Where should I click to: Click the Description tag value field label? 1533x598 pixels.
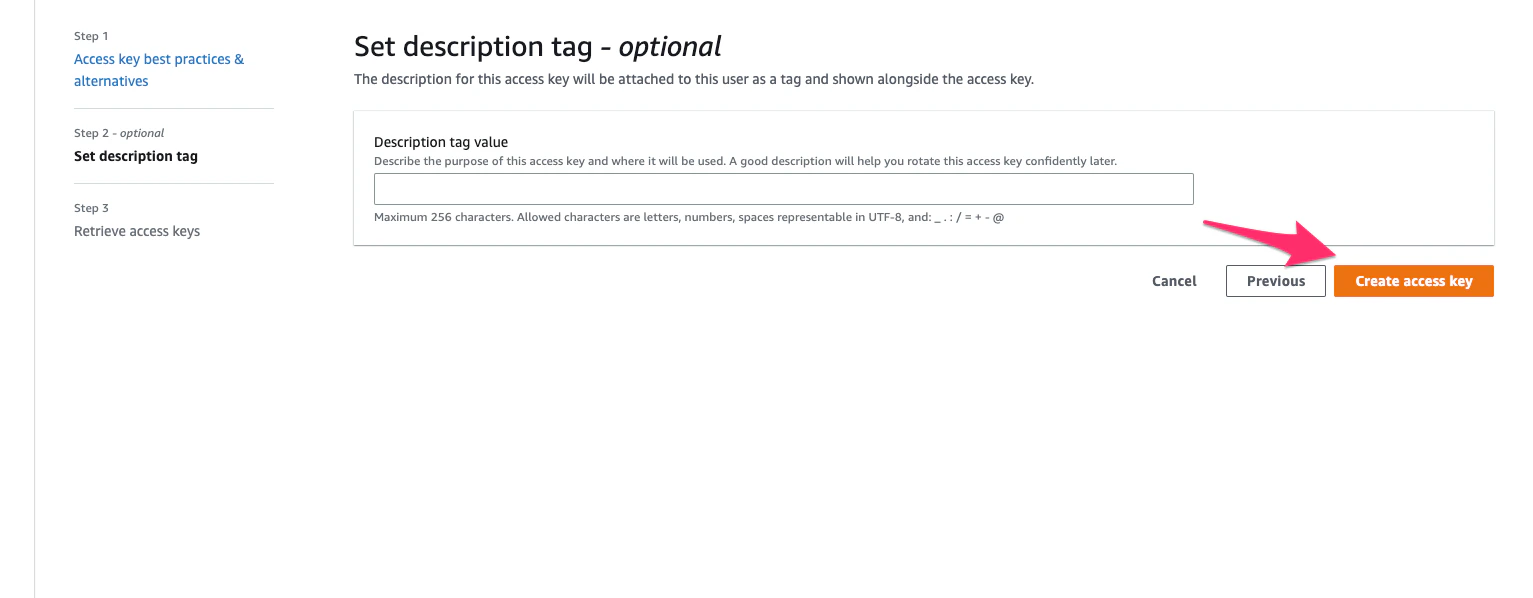(440, 142)
